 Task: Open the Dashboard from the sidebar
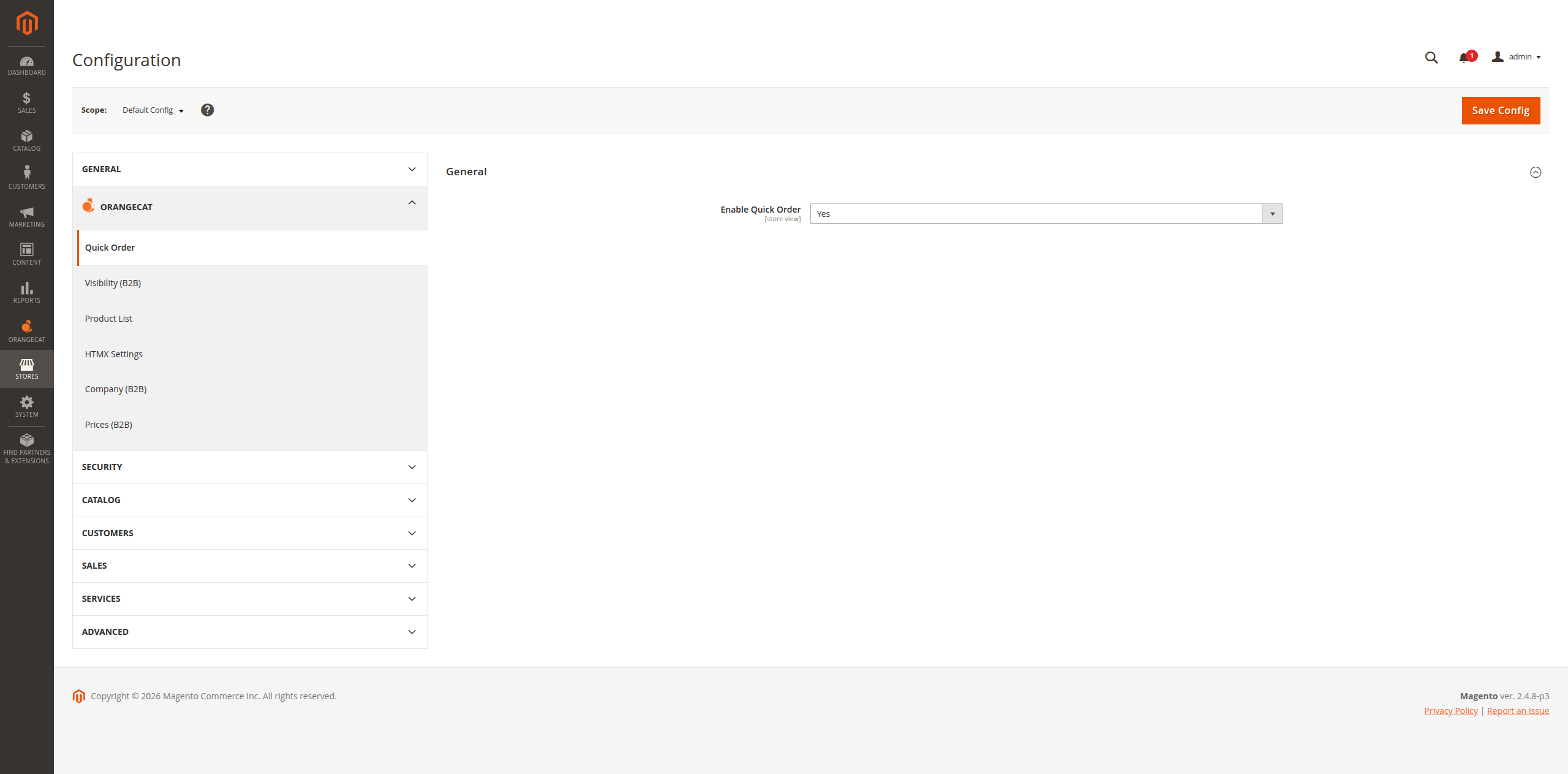click(26, 66)
